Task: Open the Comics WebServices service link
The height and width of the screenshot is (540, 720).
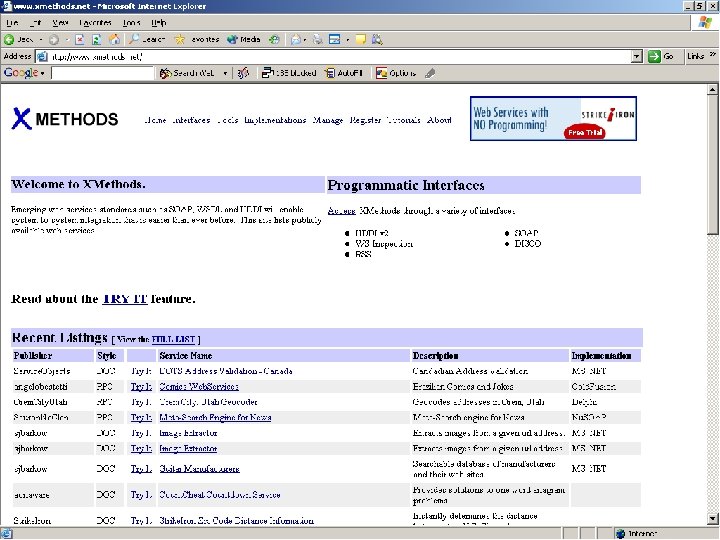Action: pos(199,387)
